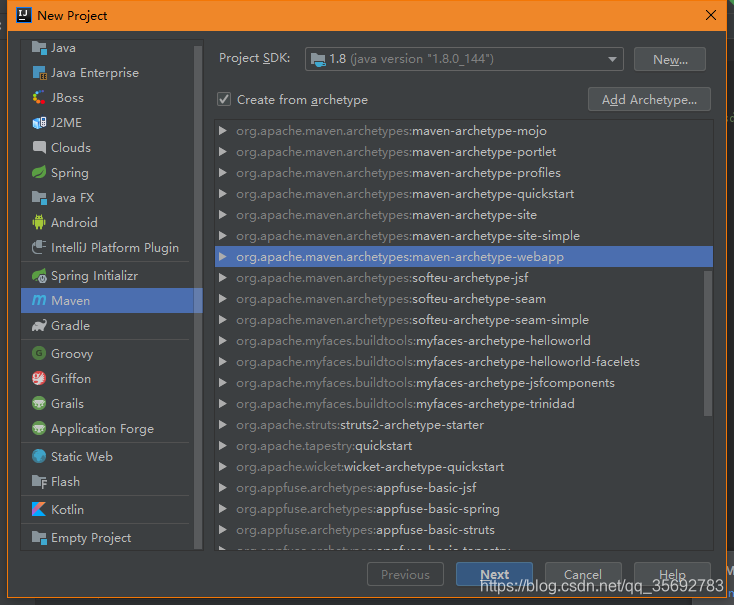This screenshot has width=734, height=605.
Task: Pick the Empty Project icon
Action: tap(39, 538)
